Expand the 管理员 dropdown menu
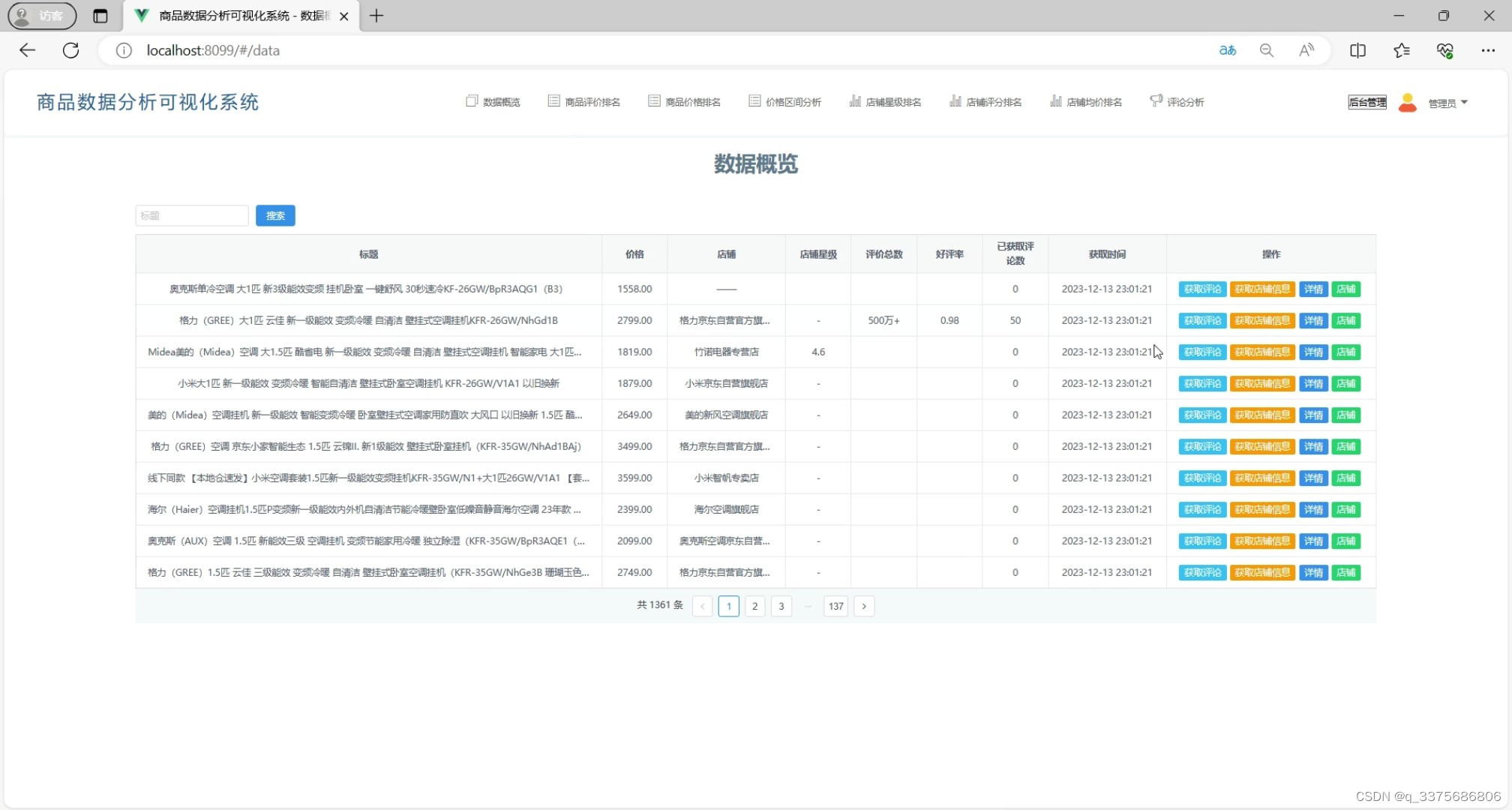1512x810 pixels. 1447,103
